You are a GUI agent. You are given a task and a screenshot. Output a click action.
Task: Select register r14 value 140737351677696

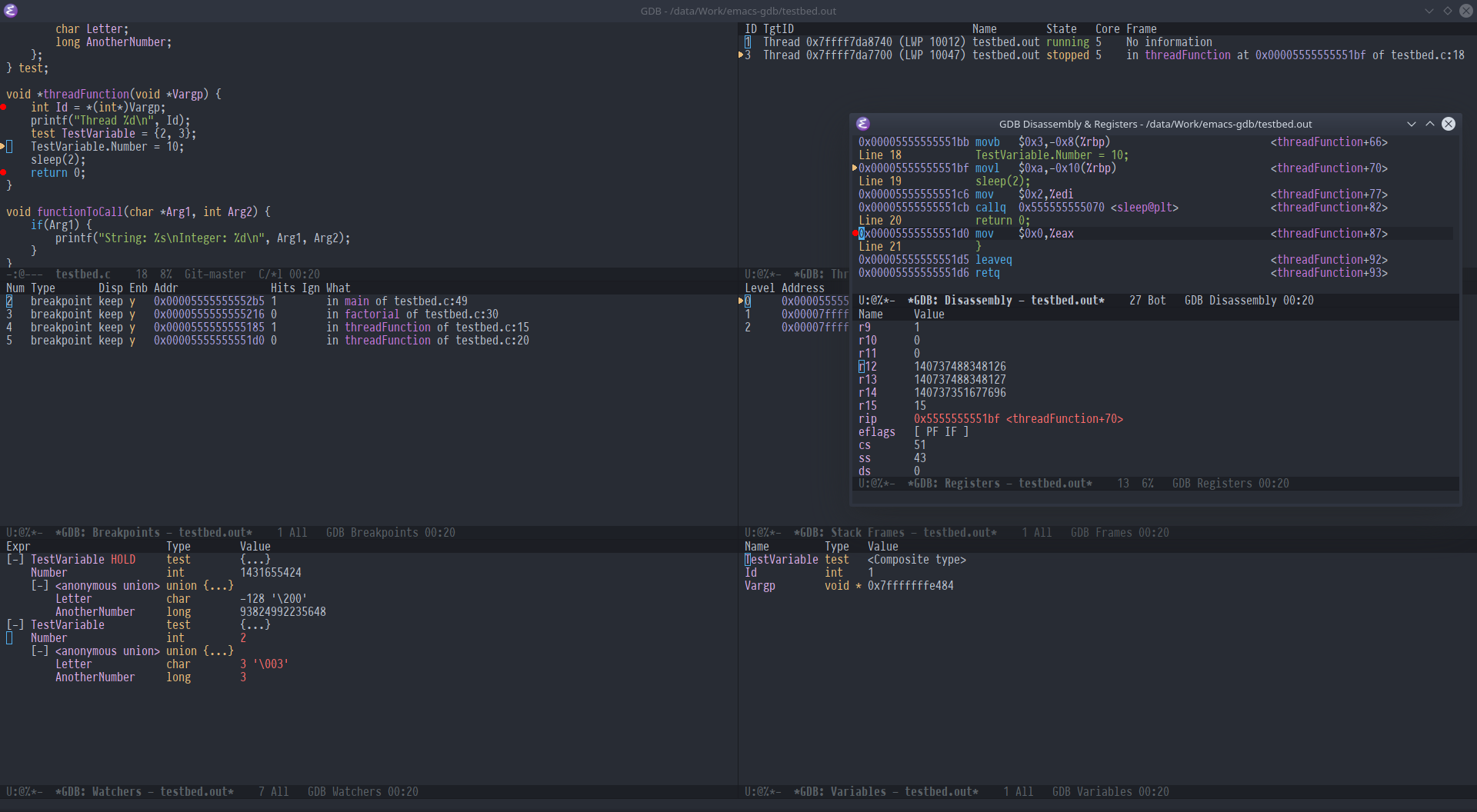[x=960, y=393]
